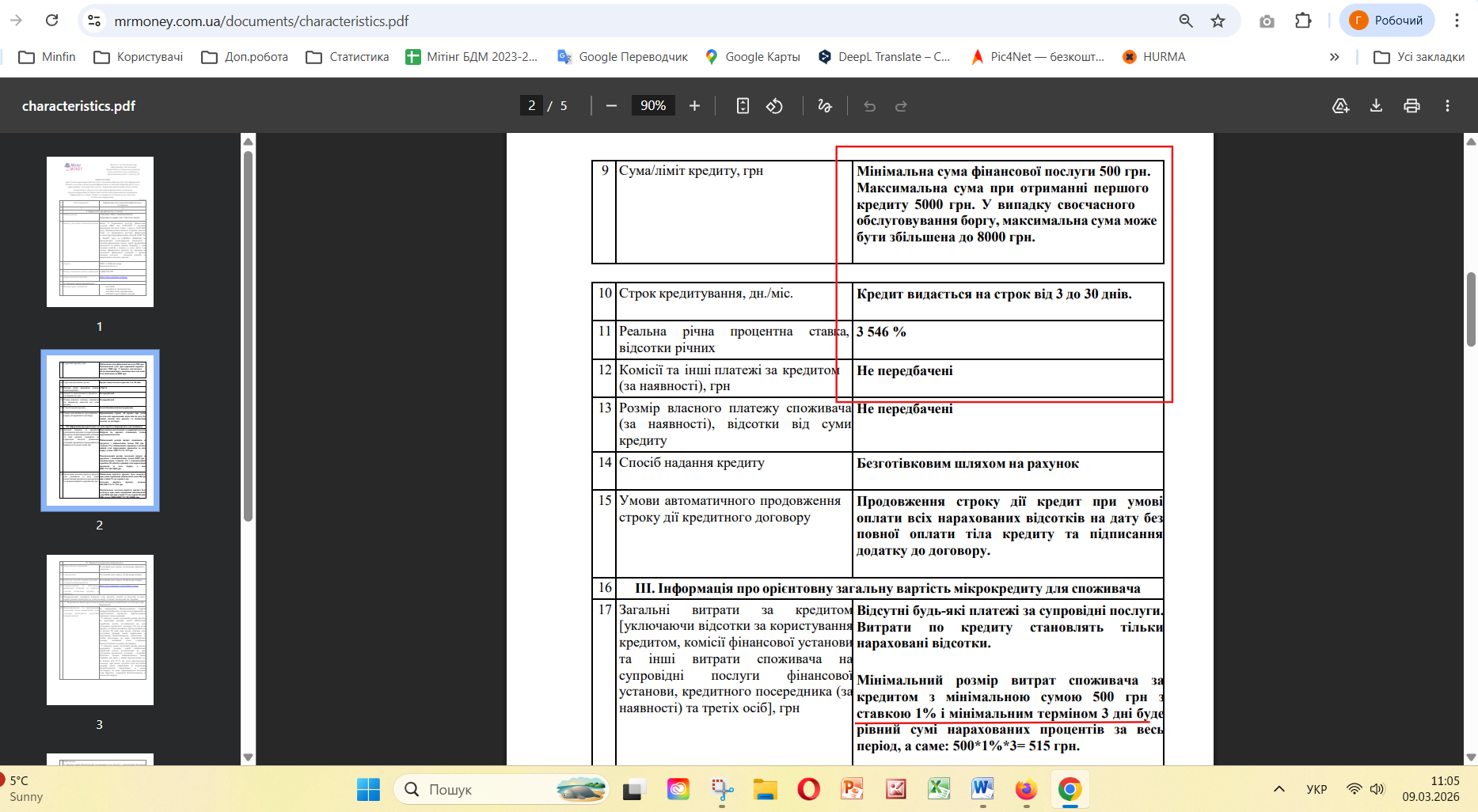Click the camera screenshot extension icon

point(1267,21)
